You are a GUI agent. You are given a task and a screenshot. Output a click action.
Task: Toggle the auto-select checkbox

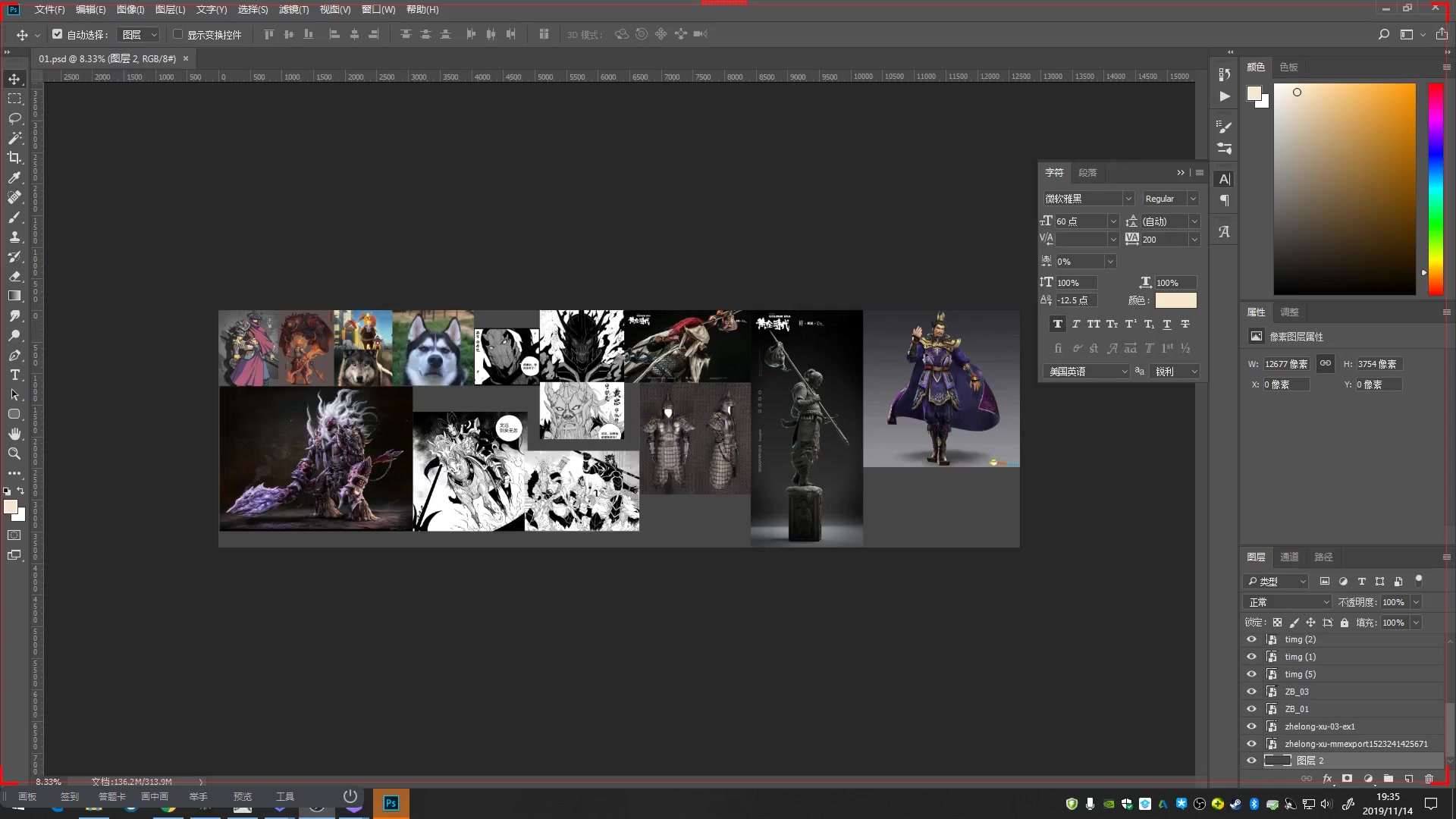(x=58, y=34)
